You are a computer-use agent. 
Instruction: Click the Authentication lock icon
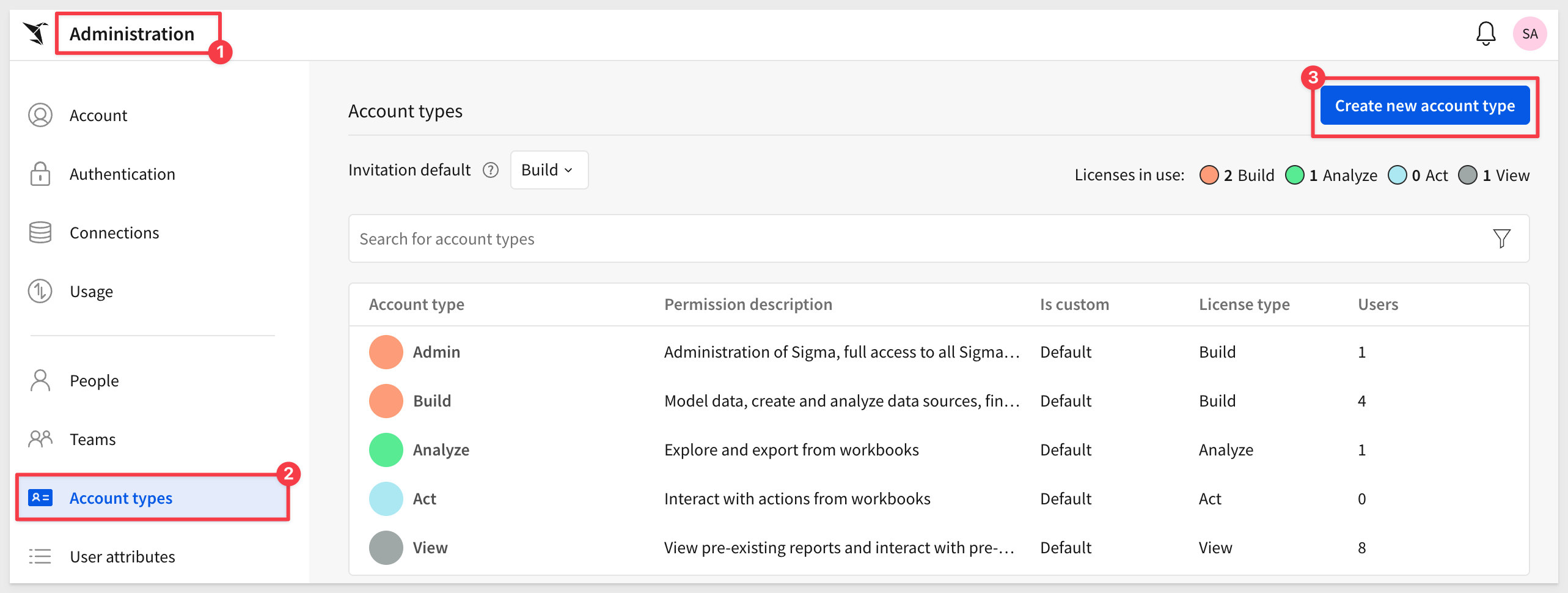pos(40,174)
